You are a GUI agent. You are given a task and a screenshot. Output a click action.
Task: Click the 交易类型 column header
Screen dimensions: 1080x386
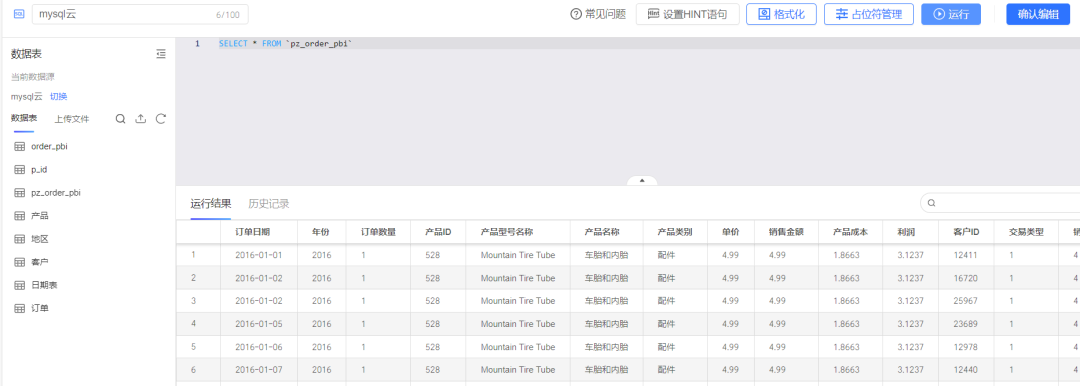pyautogui.click(x=1026, y=232)
